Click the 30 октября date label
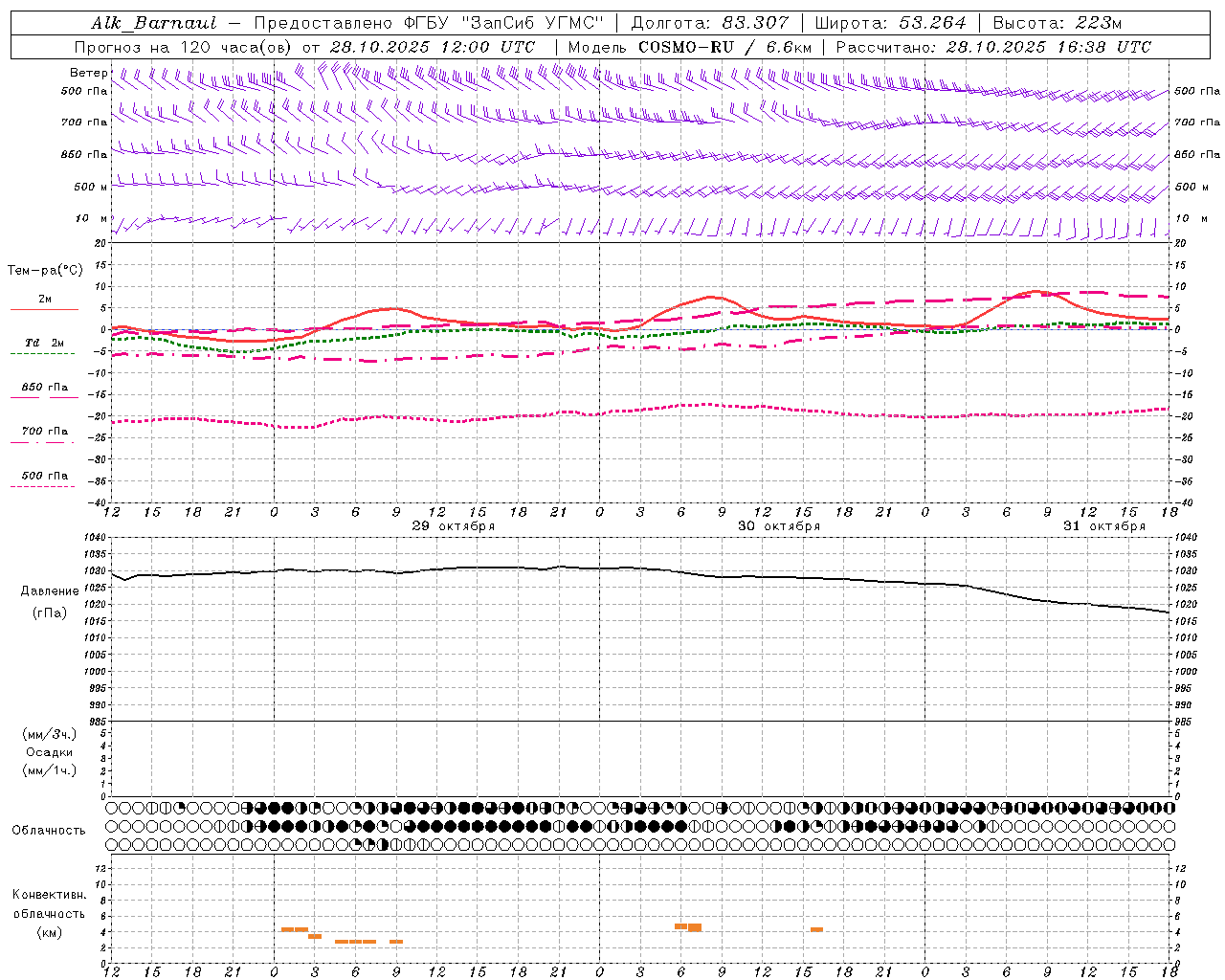This screenshot has height=980, width=1225. click(779, 525)
